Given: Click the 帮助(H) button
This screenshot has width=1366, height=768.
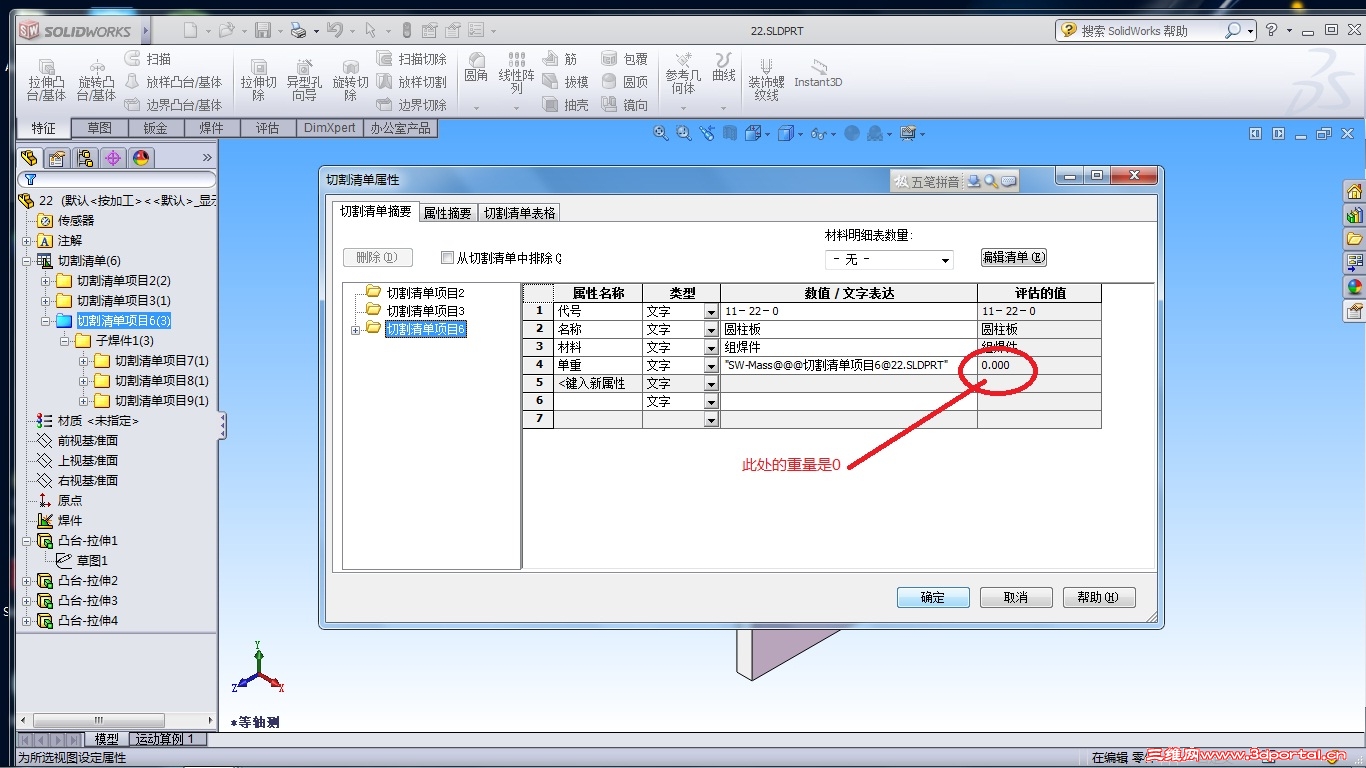Looking at the screenshot, I should (x=1099, y=597).
